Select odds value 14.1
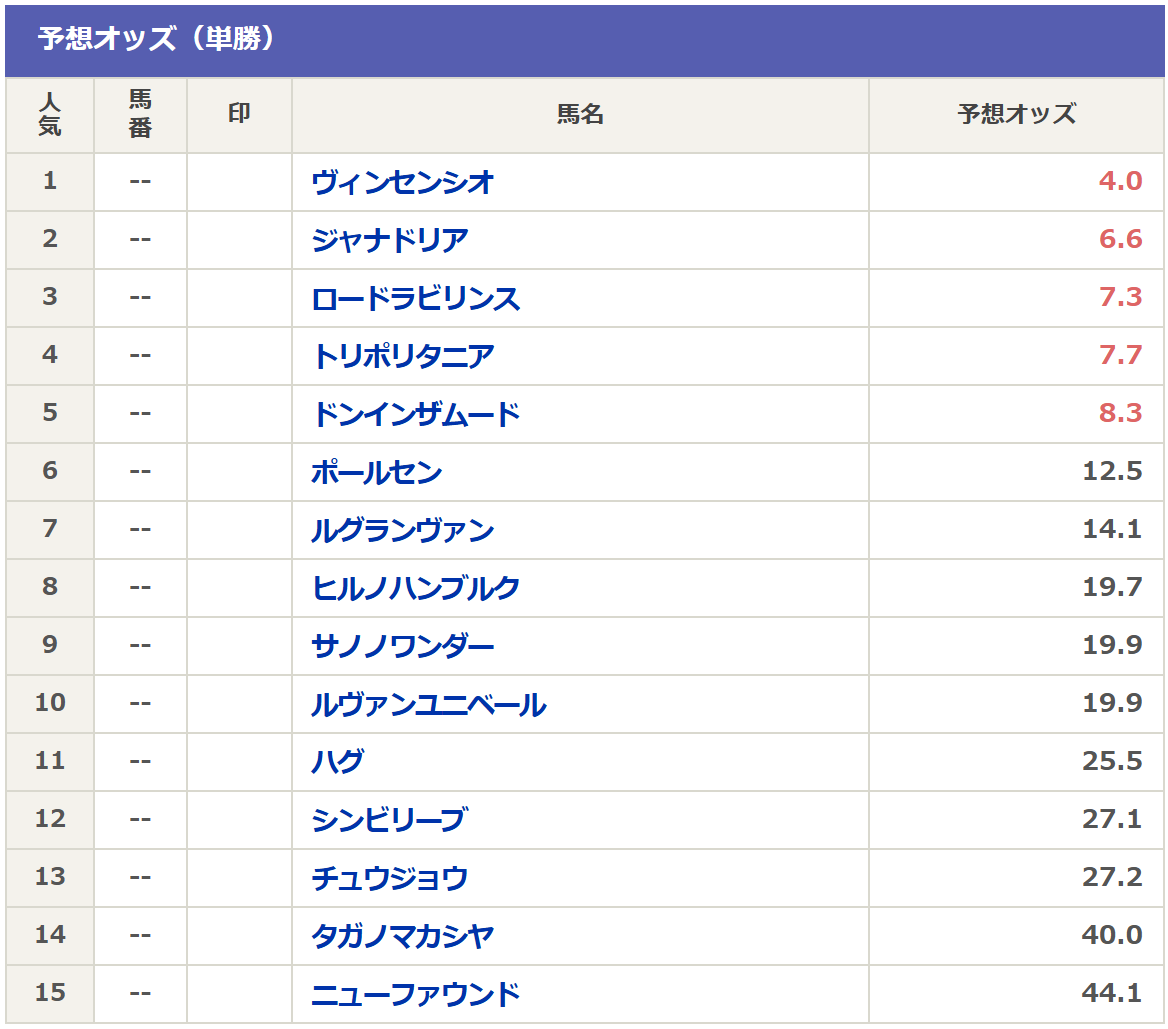This screenshot has height=1029, width=1168. click(1112, 529)
